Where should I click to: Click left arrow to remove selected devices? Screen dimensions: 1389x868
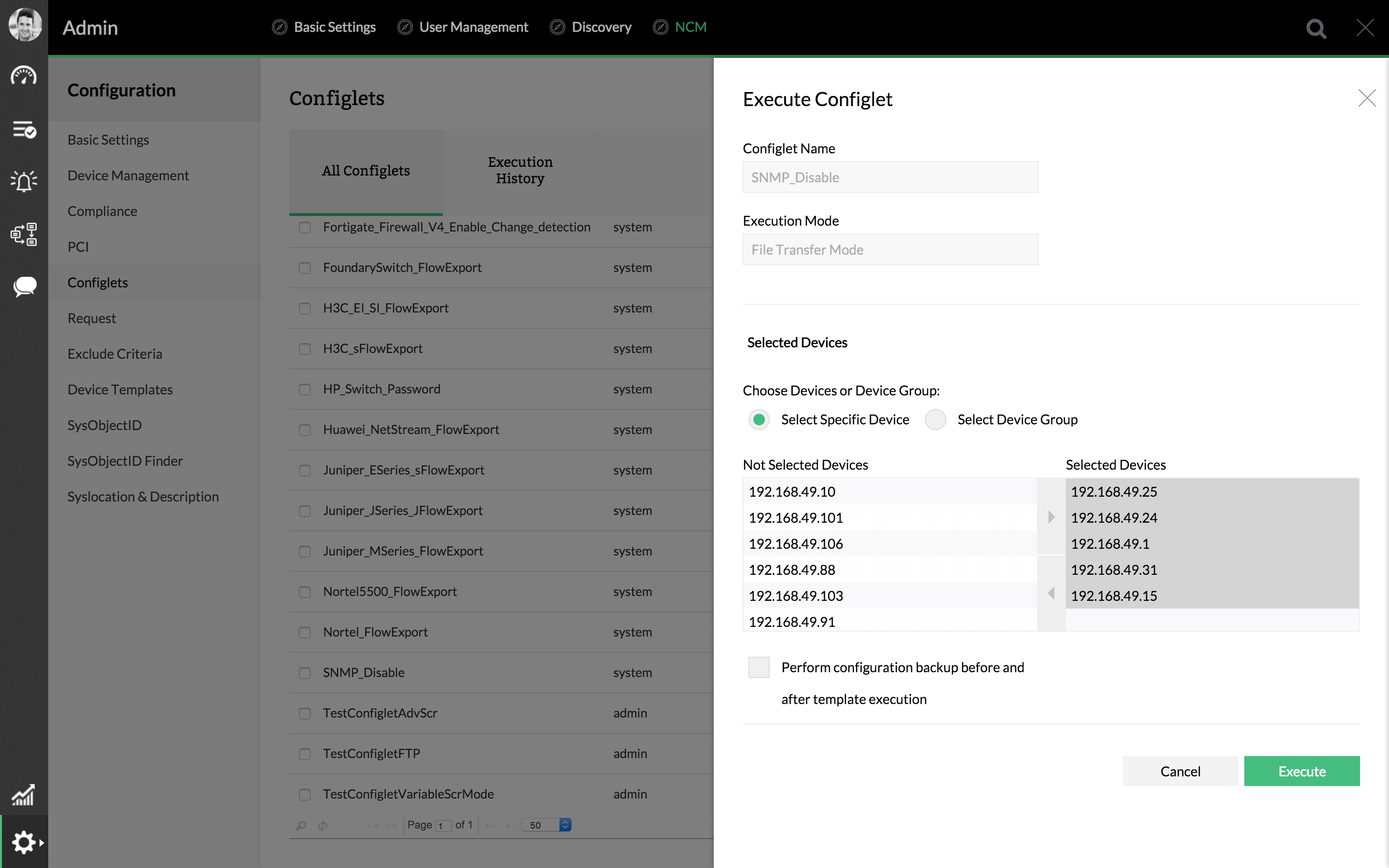1051,594
